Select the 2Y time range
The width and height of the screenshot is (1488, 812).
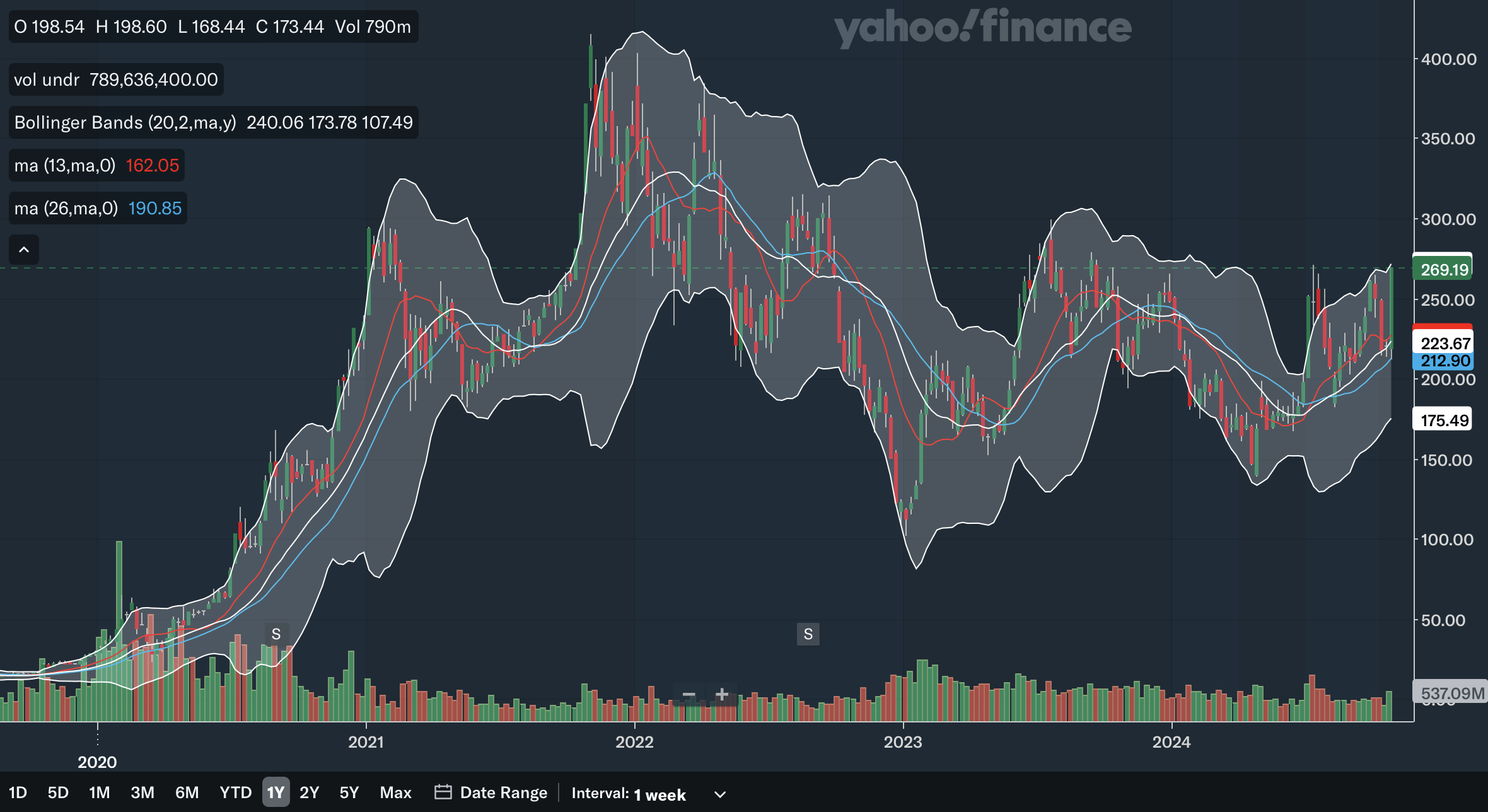click(x=309, y=792)
